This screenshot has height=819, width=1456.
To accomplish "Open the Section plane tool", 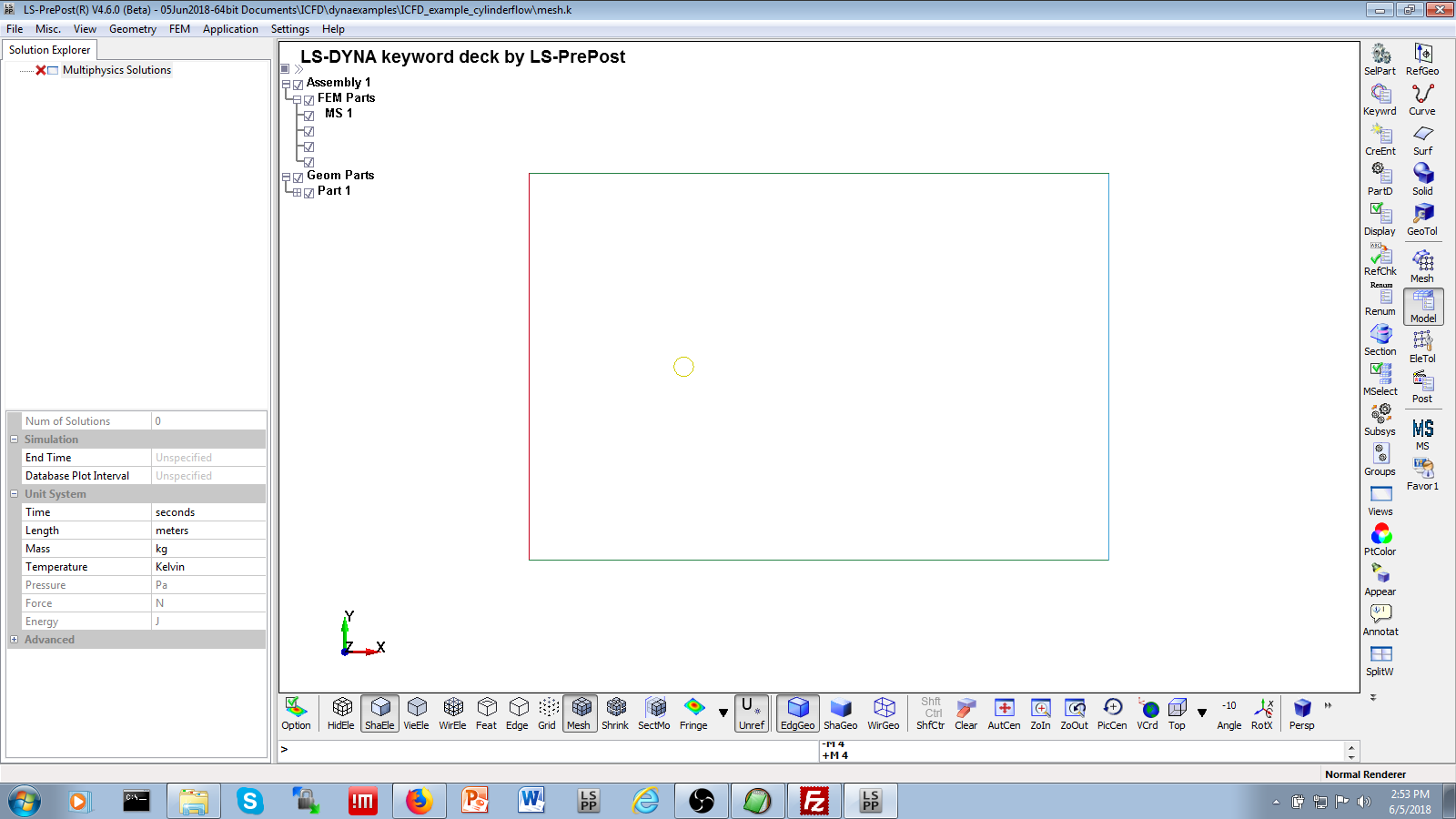I will pyautogui.click(x=1380, y=339).
